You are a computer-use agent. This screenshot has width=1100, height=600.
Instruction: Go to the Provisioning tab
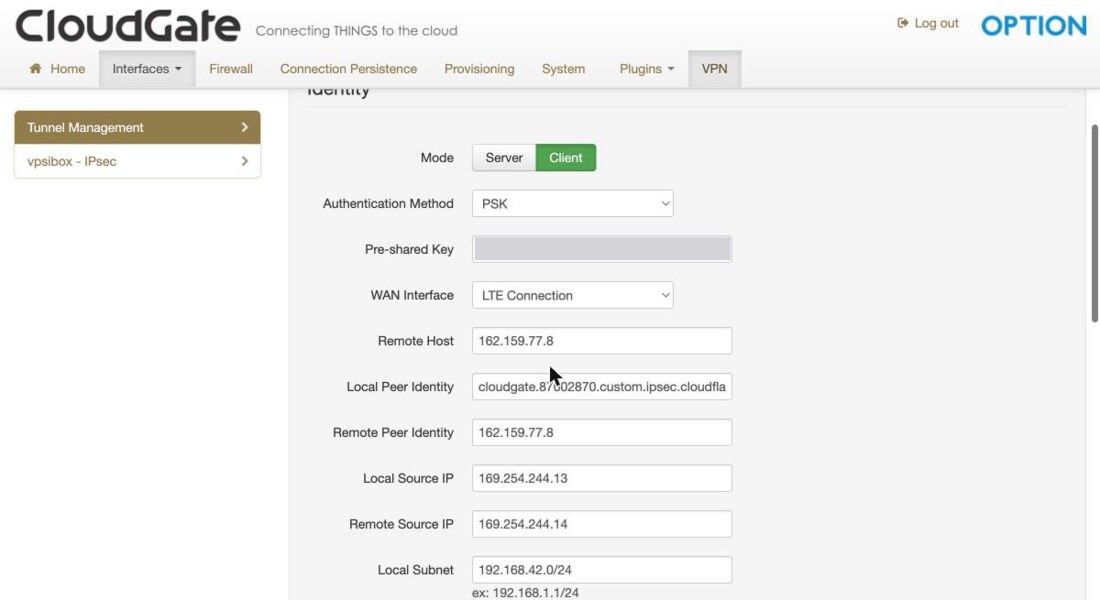[479, 69]
